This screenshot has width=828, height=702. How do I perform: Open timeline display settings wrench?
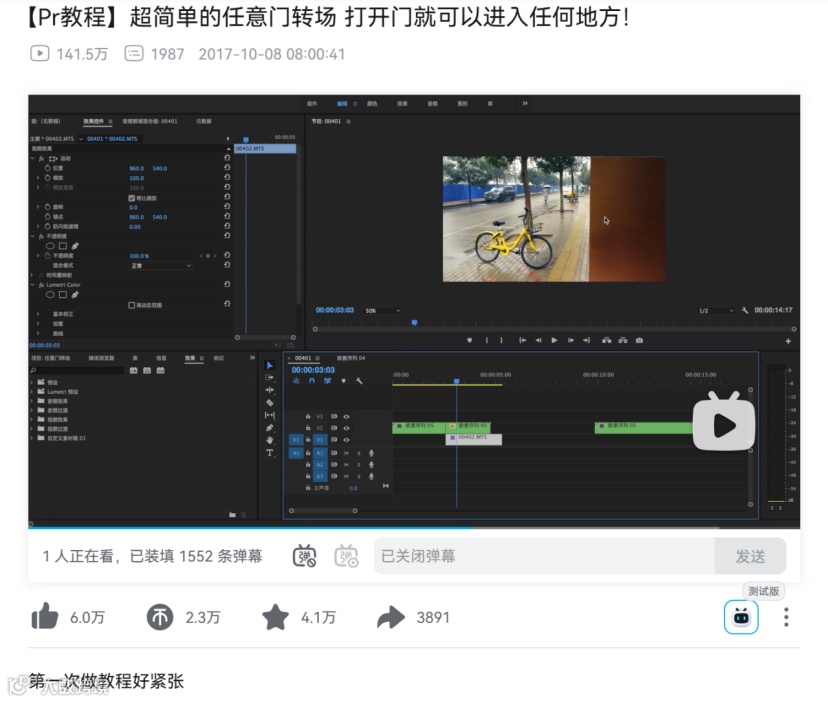359,381
